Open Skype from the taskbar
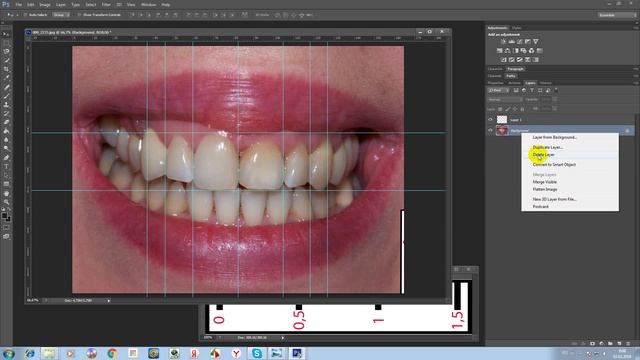Image resolution: width=640 pixels, height=360 pixels. coord(257,353)
